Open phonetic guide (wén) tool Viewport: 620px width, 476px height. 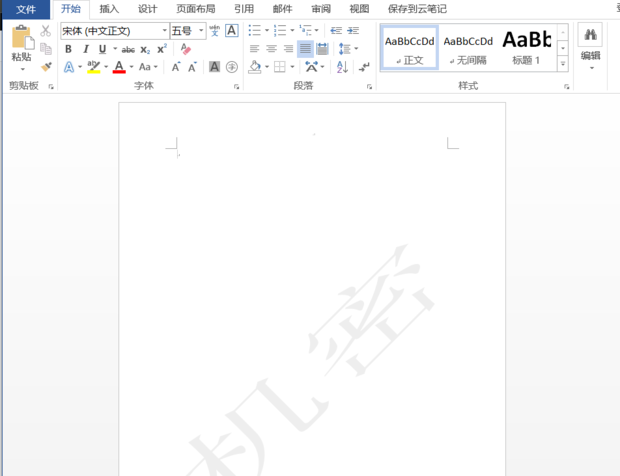(x=215, y=30)
